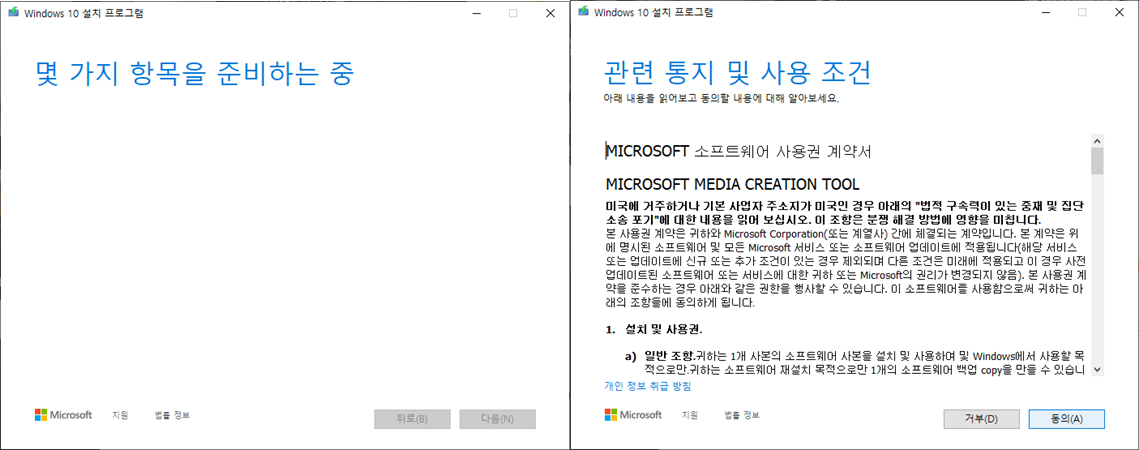The height and width of the screenshot is (450, 1139).
Task: Click the setup app icon in the license window title bar
Action: click(583, 12)
